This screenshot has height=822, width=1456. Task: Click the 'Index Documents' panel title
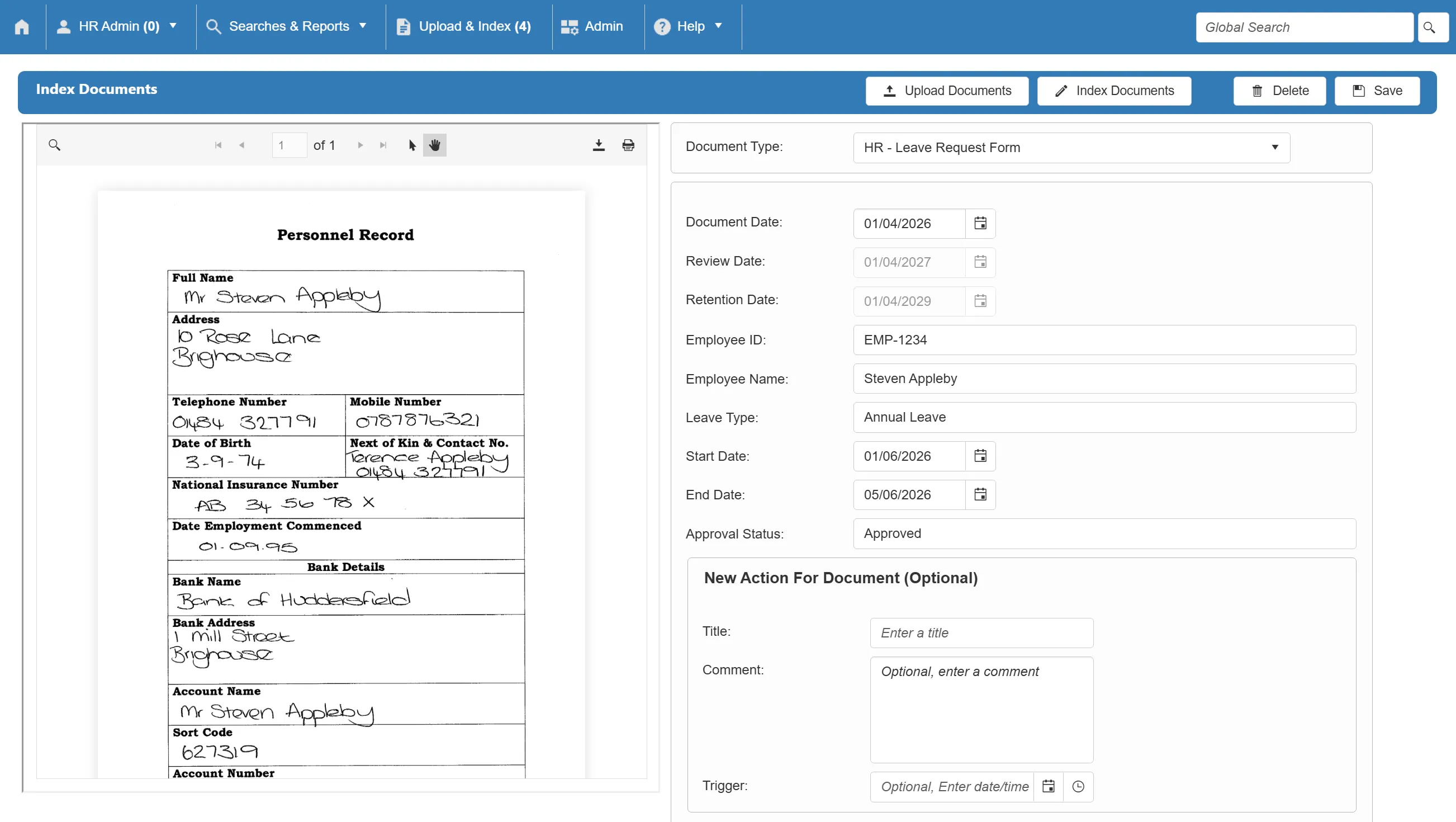point(97,89)
